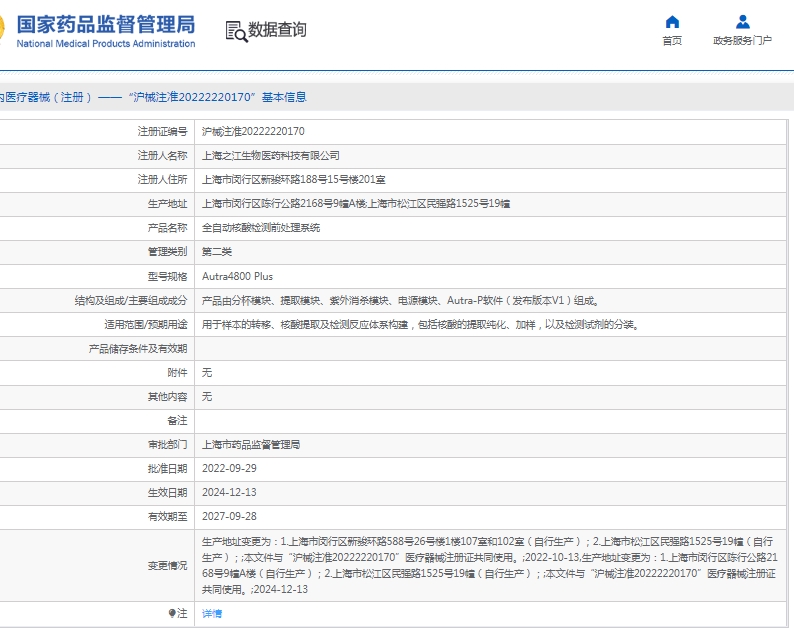The width and height of the screenshot is (794, 632).
Task: Click the home icon labeled 首页
Action: [x=672, y=22]
